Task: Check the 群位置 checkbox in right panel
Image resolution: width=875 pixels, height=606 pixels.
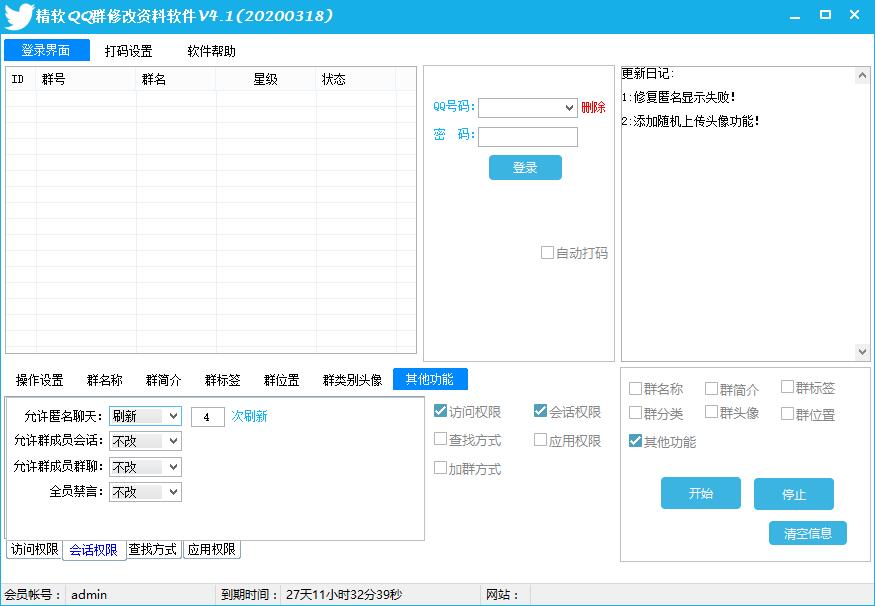Action: (x=787, y=413)
